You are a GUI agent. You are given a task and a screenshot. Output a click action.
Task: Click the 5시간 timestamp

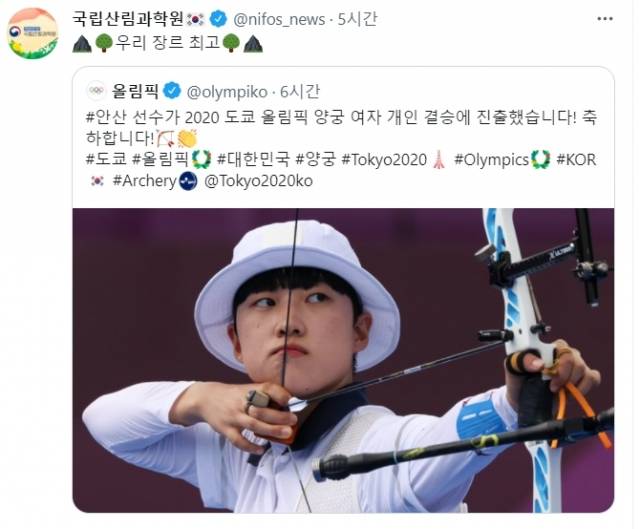click(x=357, y=19)
